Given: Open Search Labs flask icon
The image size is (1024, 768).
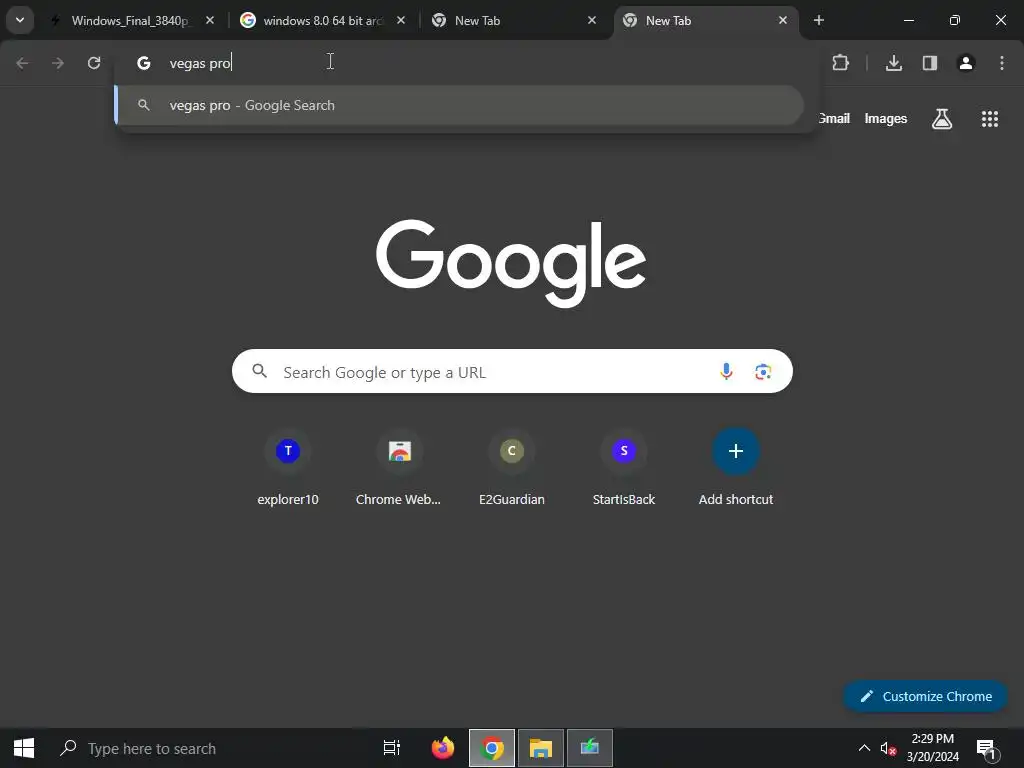Looking at the screenshot, I should pyautogui.click(x=942, y=119).
